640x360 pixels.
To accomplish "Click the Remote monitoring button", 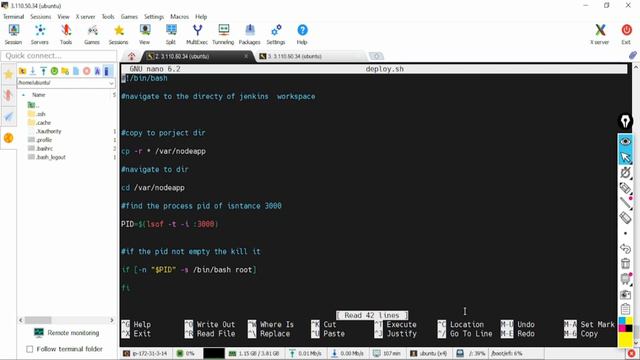I will pyautogui.click(x=67, y=333).
